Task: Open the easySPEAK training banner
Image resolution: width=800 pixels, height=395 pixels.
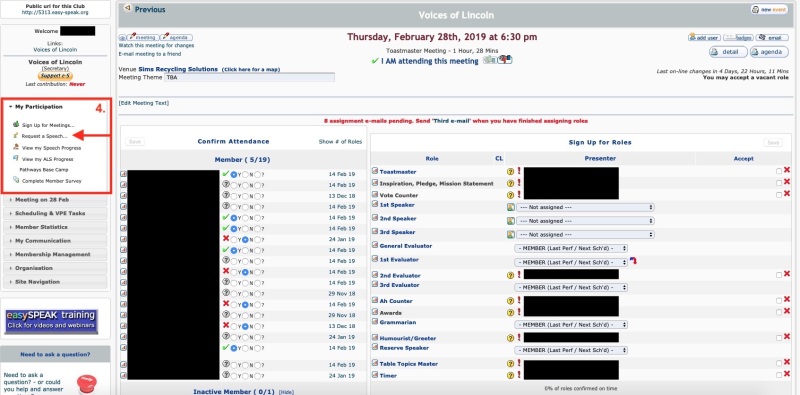Action: tap(51, 320)
